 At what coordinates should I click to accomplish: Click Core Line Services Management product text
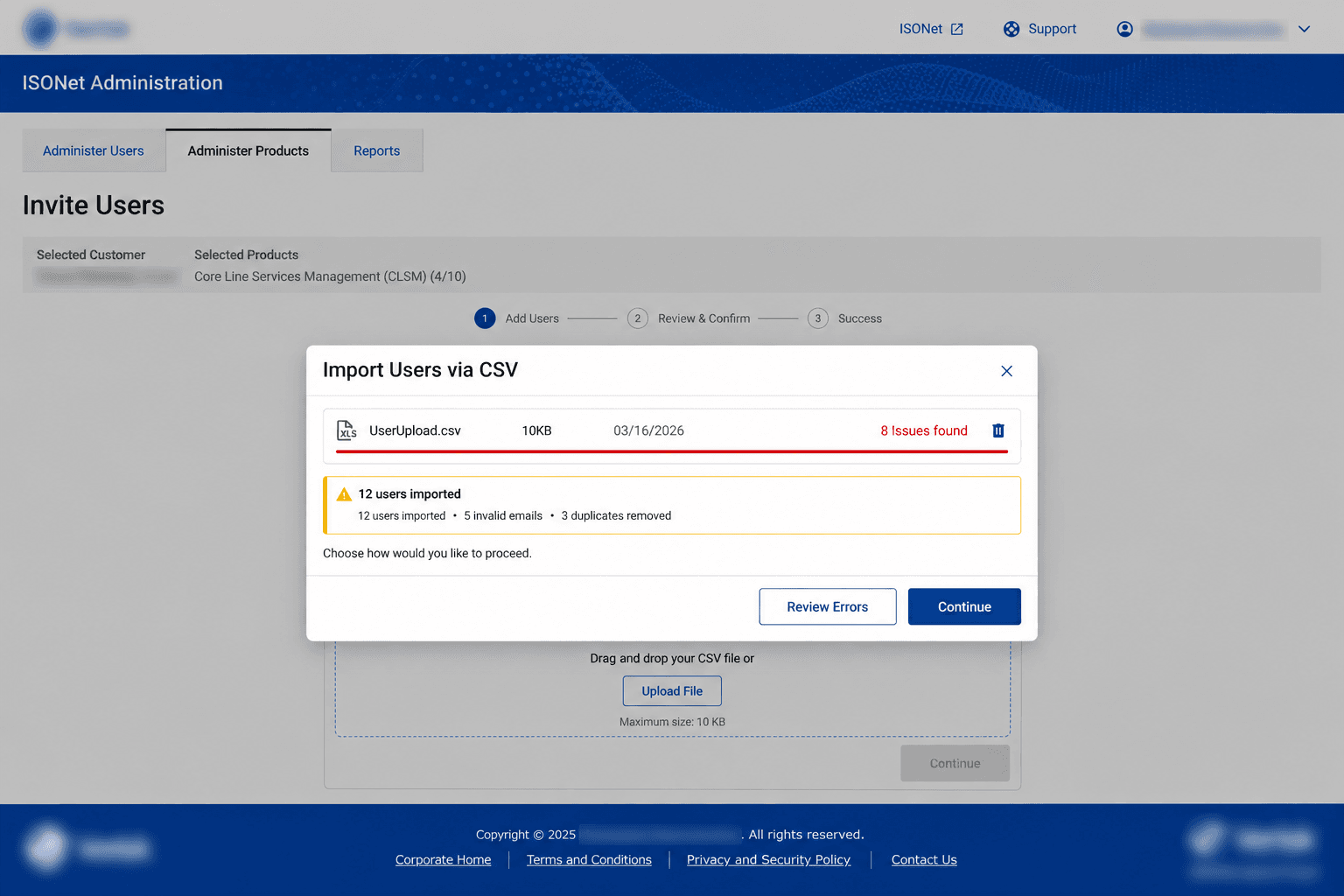coord(330,276)
